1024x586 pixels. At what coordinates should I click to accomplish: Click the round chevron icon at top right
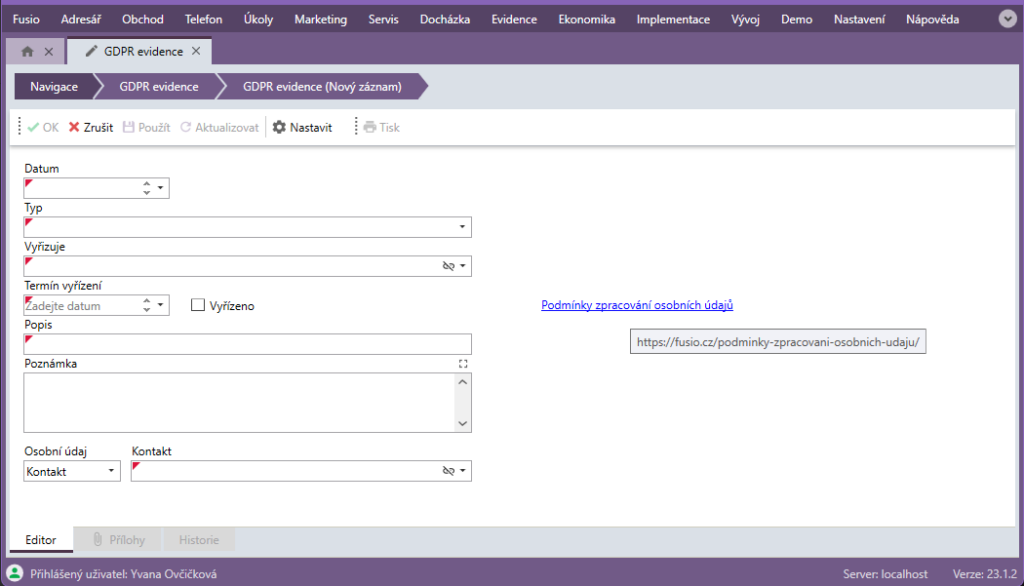(x=1007, y=19)
